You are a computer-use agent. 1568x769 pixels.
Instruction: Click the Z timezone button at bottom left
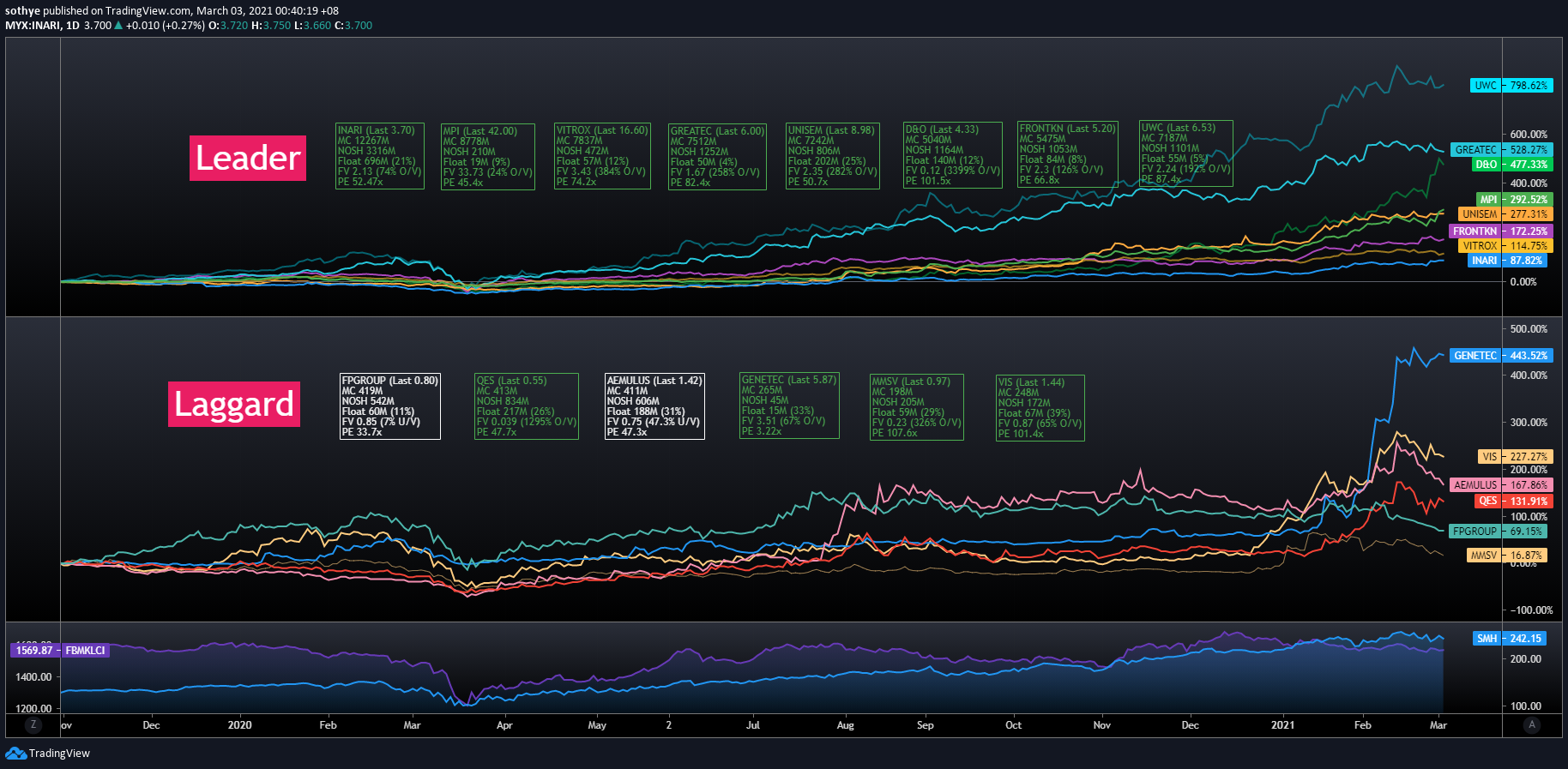[x=33, y=724]
